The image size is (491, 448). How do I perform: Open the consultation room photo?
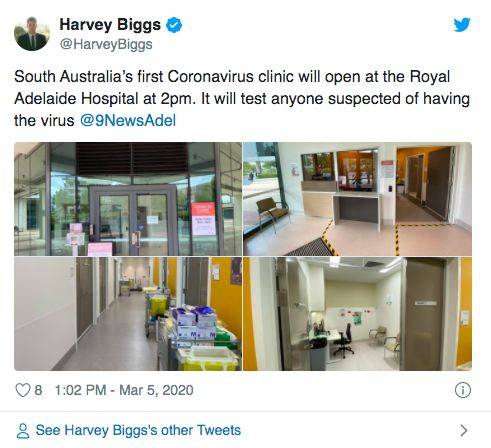357,314
